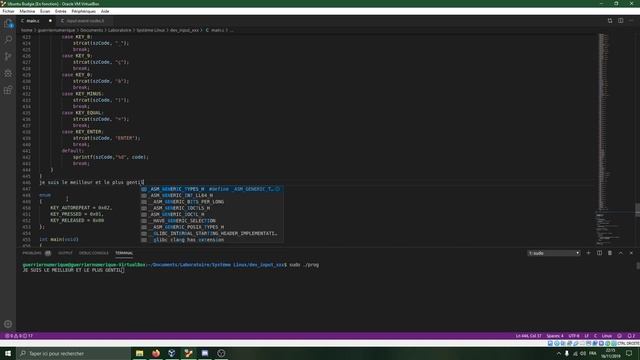This screenshot has height=360, width=640.
Task: Close the terminal panel
Action: [x=631, y=253]
